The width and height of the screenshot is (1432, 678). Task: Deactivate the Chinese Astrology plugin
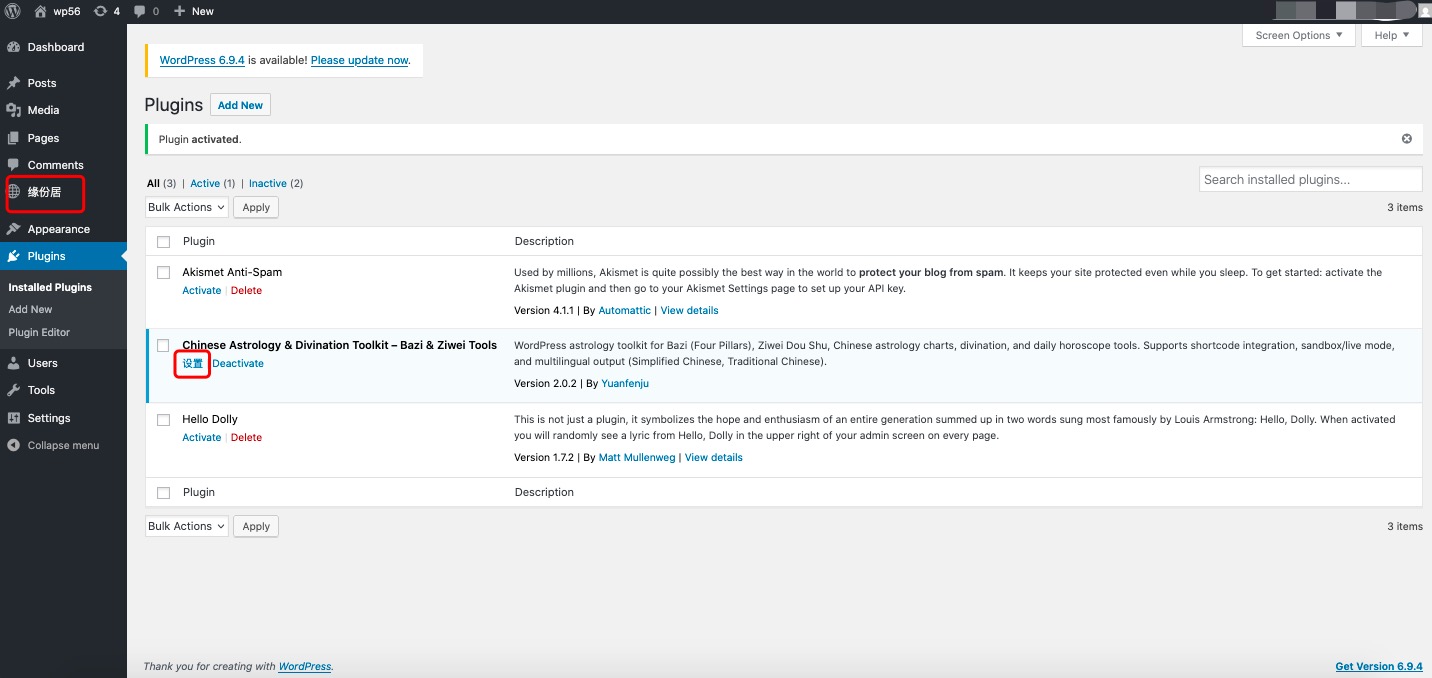[x=238, y=363]
